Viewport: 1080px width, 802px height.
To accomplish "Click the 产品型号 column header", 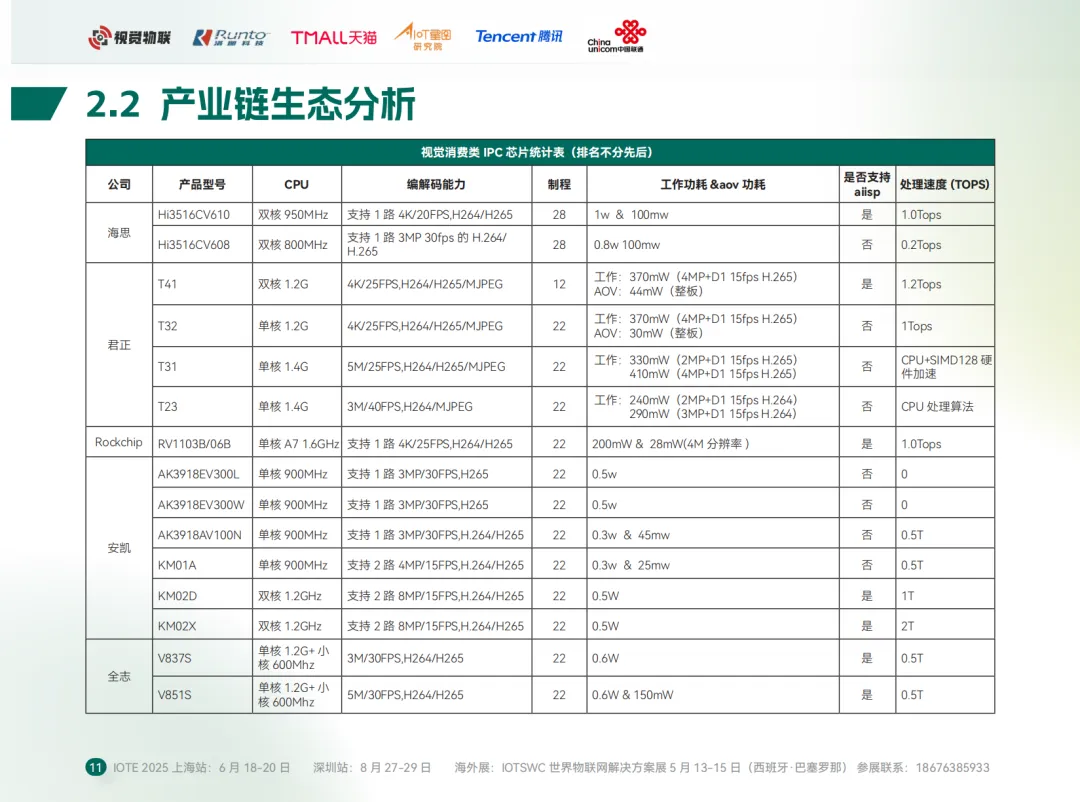I will pos(202,185).
